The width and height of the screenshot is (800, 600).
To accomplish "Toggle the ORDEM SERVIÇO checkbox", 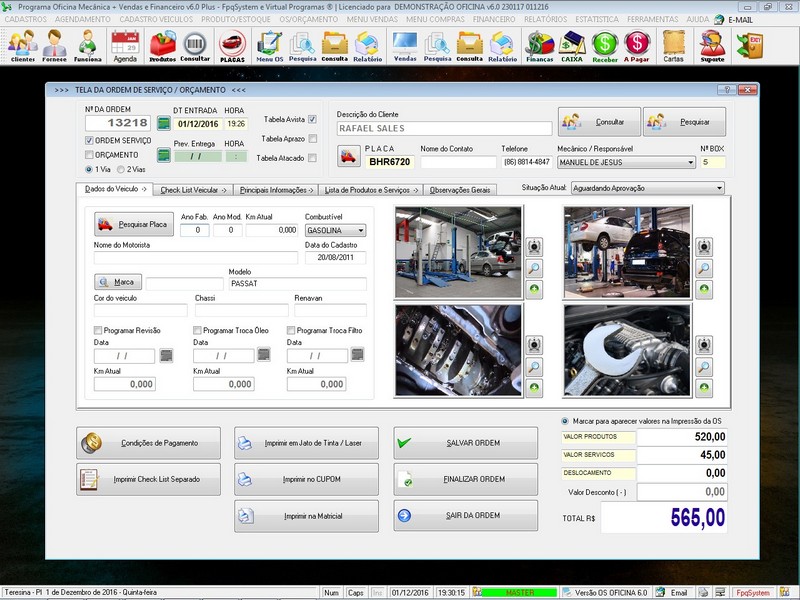I will 90,141.
